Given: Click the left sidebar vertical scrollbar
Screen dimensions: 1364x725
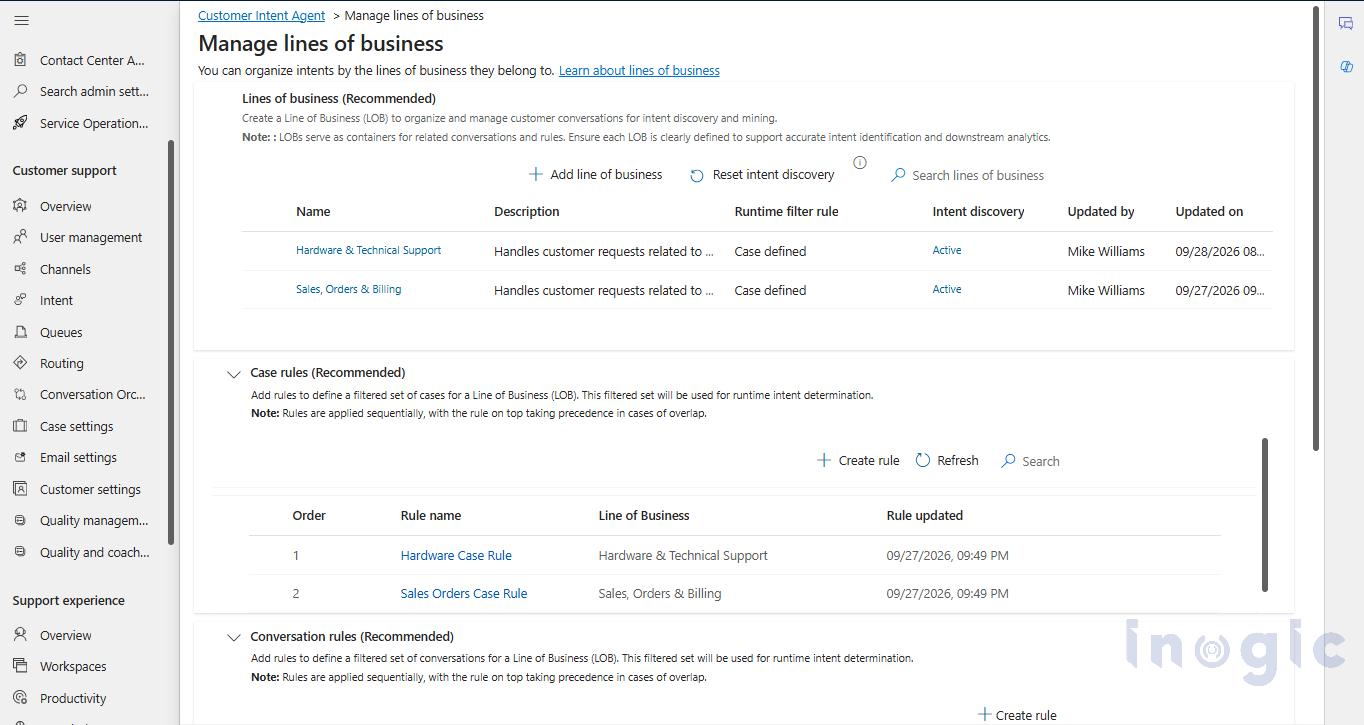Looking at the screenshot, I should pyautogui.click(x=171, y=342).
